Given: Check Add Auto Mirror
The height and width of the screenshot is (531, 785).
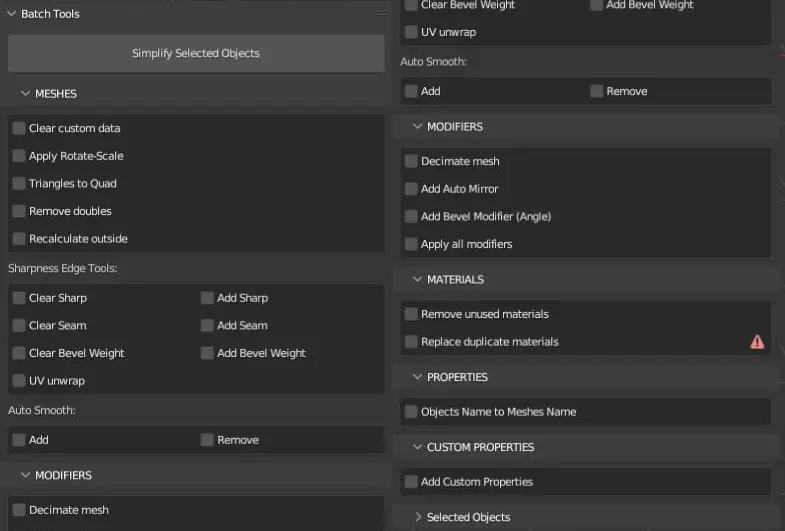Looking at the screenshot, I should point(411,188).
